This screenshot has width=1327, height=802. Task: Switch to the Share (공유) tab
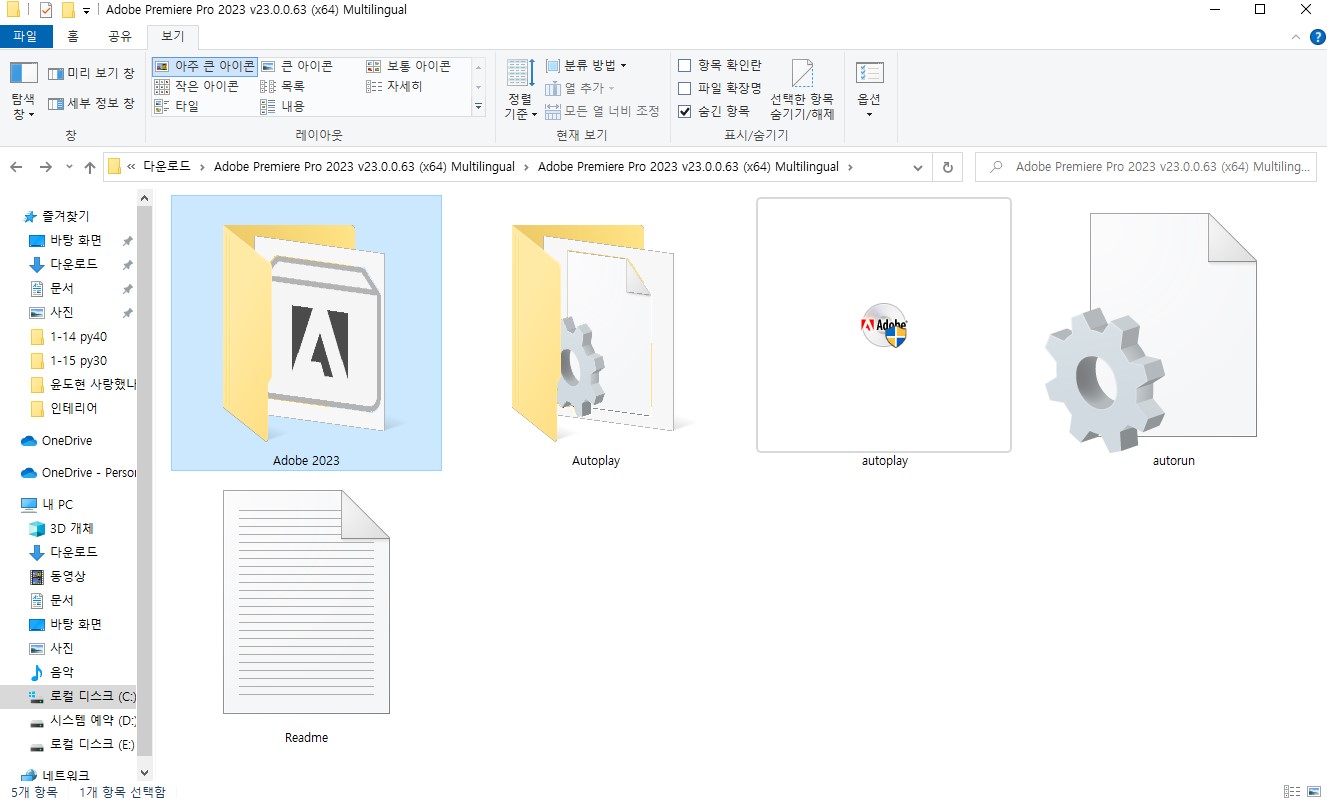pyautogui.click(x=119, y=36)
